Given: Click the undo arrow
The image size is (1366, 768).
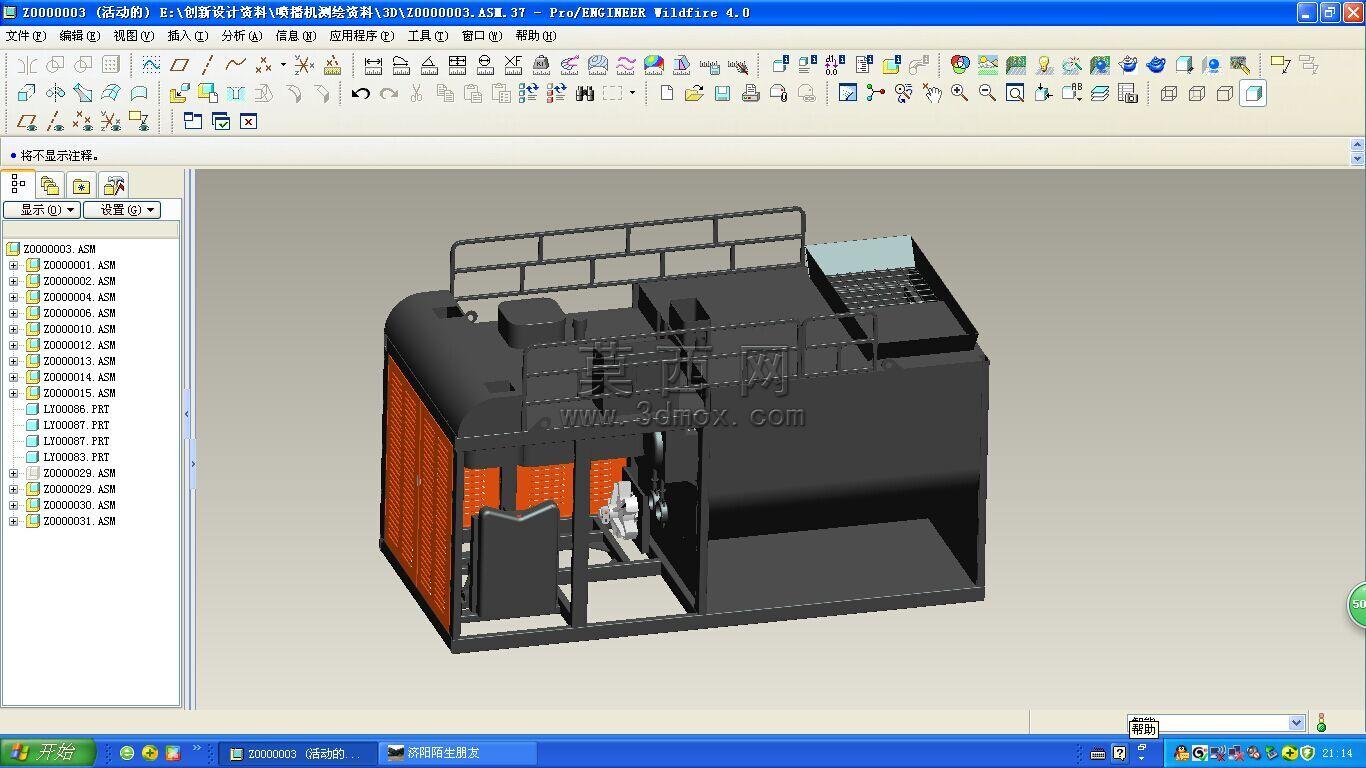Looking at the screenshot, I should [x=361, y=93].
